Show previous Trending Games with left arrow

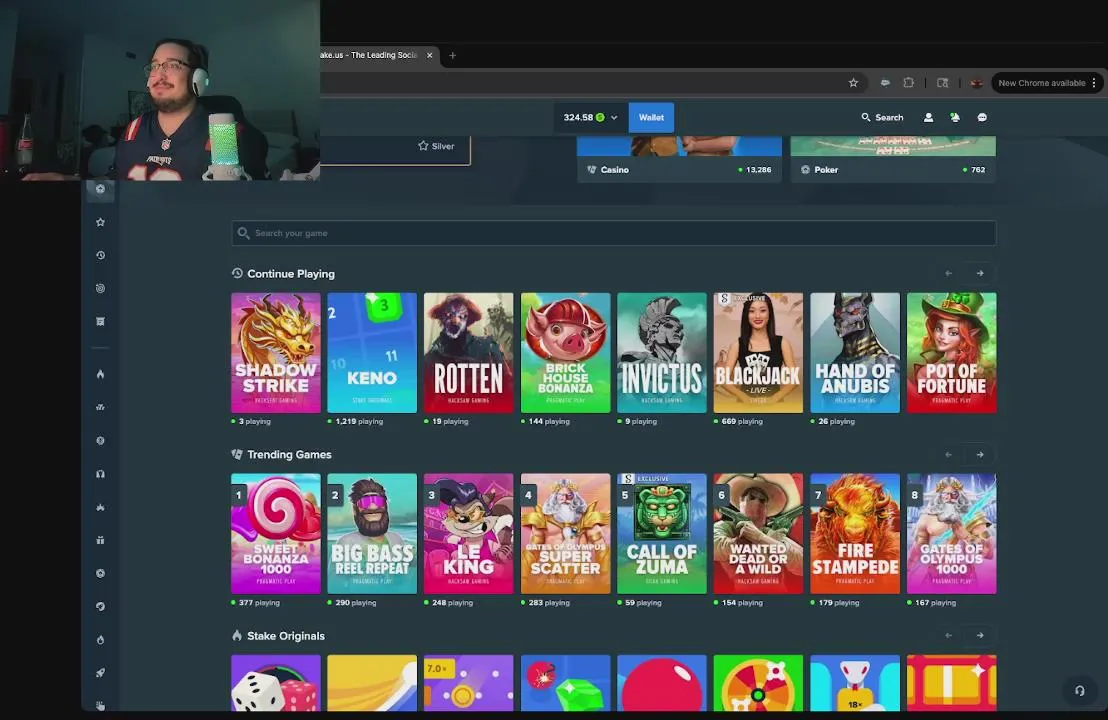coord(949,454)
